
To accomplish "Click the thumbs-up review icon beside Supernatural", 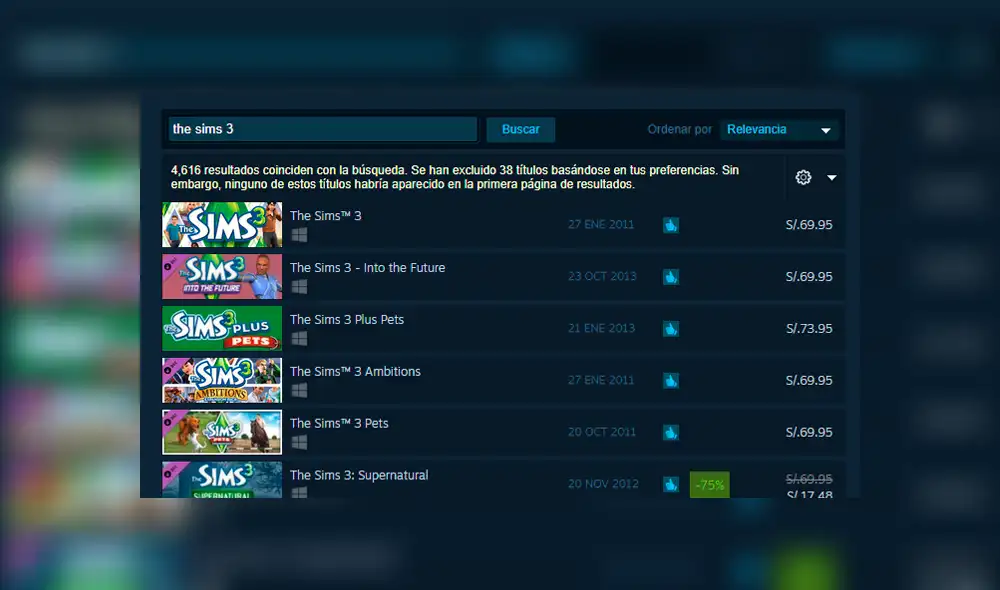I will tap(670, 484).
